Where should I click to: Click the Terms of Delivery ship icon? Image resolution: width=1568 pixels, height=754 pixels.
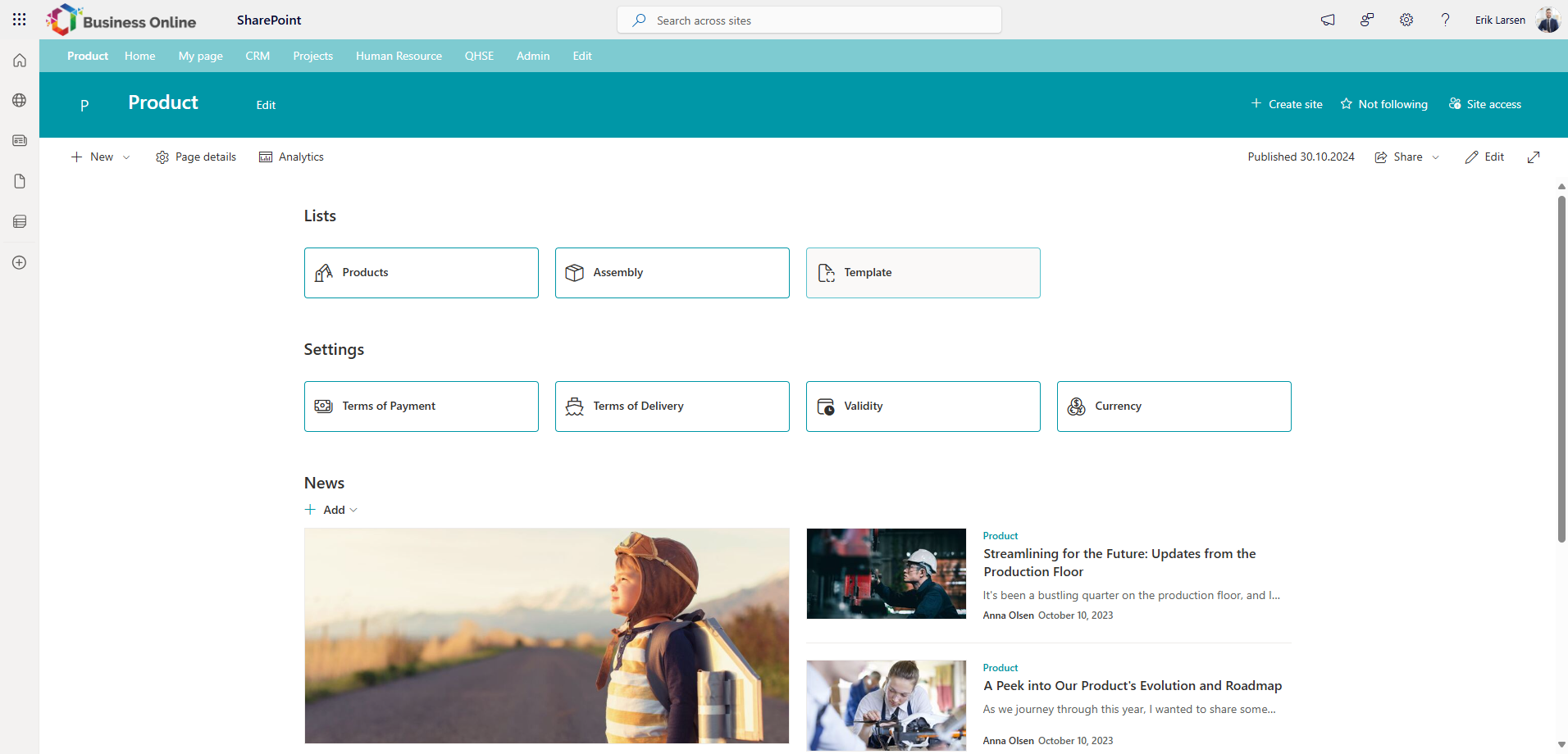tap(575, 407)
